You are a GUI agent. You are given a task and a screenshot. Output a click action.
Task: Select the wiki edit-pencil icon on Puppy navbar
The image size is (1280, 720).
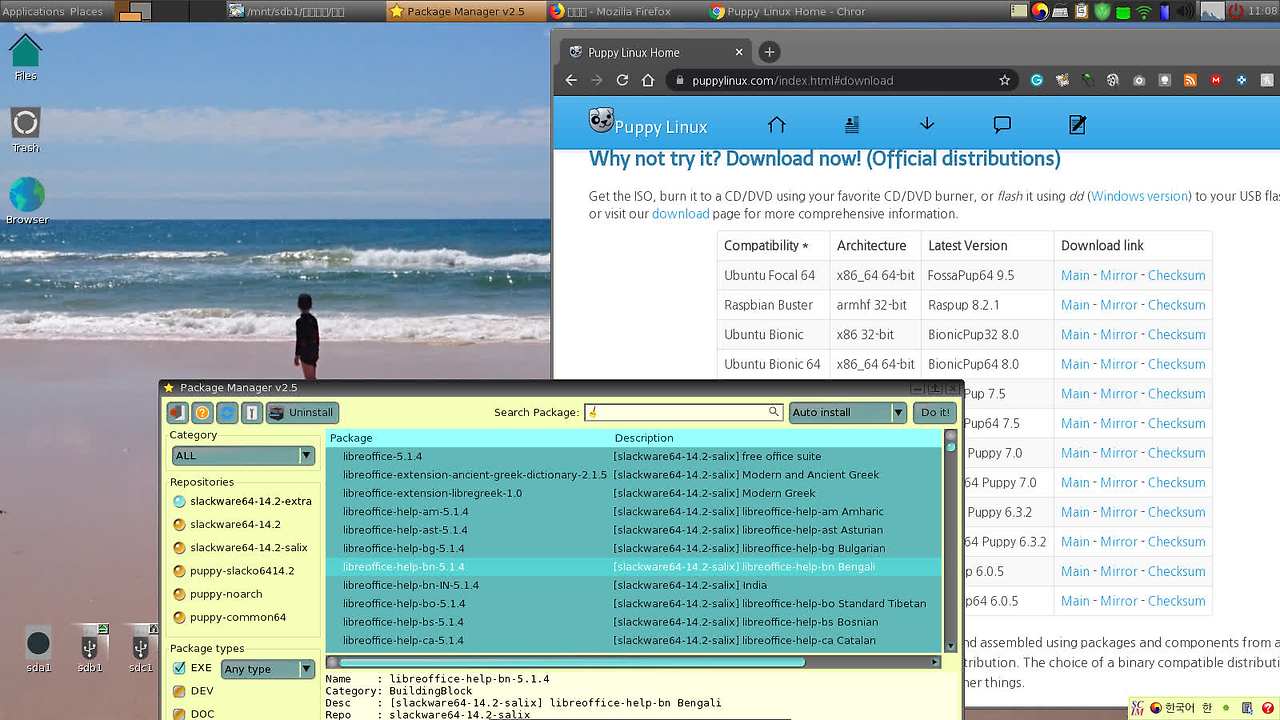tap(1076, 123)
